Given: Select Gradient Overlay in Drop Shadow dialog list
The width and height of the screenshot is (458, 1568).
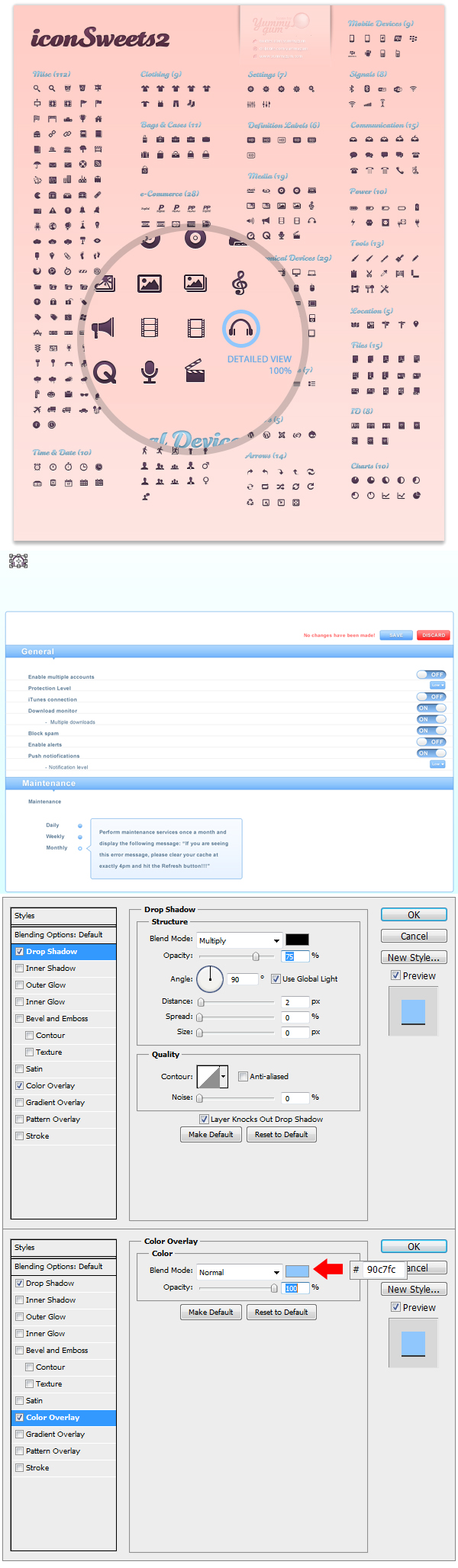Looking at the screenshot, I should tap(55, 1102).
